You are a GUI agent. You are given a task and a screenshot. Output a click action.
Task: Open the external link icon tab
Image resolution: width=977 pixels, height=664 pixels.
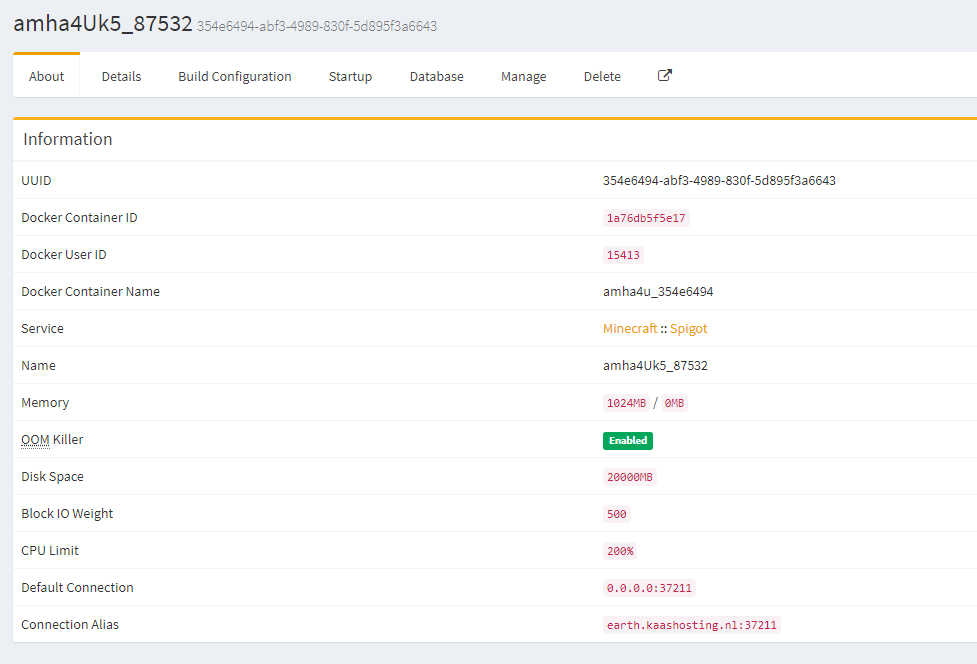point(665,76)
